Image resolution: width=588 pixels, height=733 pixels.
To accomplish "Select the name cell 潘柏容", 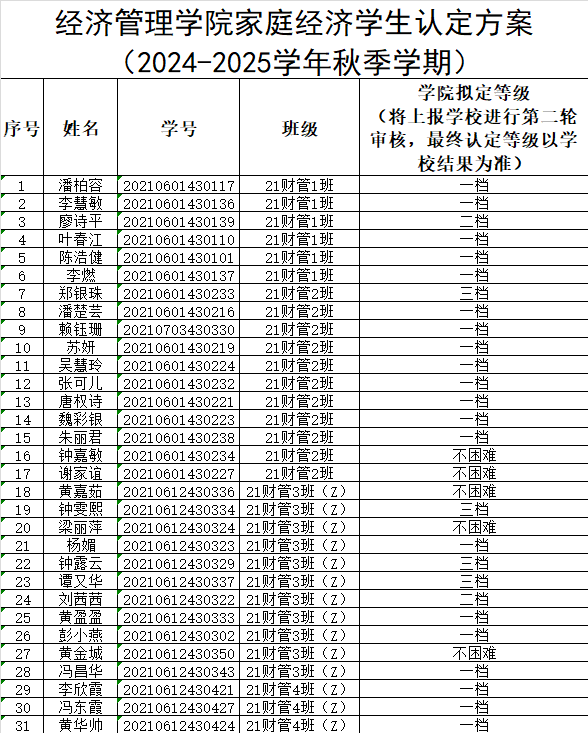I will click(x=80, y=185).
